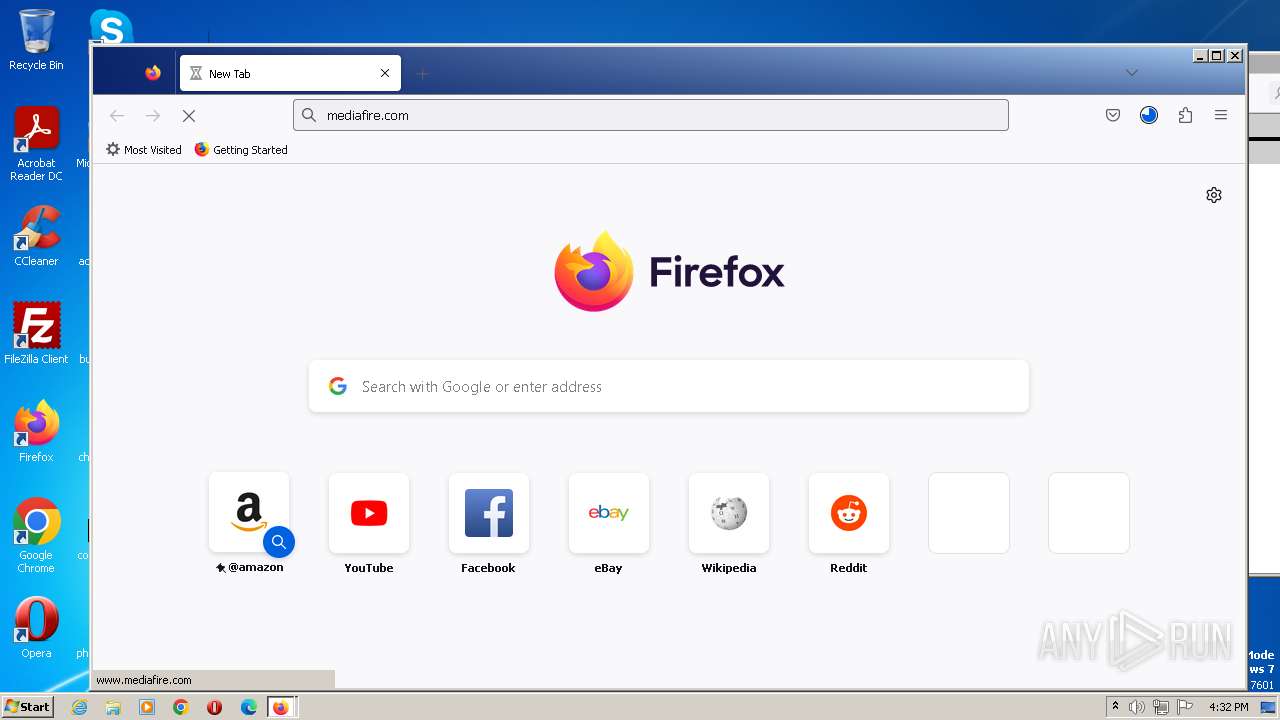Open the Amazon shortcut tile
Viewport: 1280px width, 720px height.
(249, 513)
